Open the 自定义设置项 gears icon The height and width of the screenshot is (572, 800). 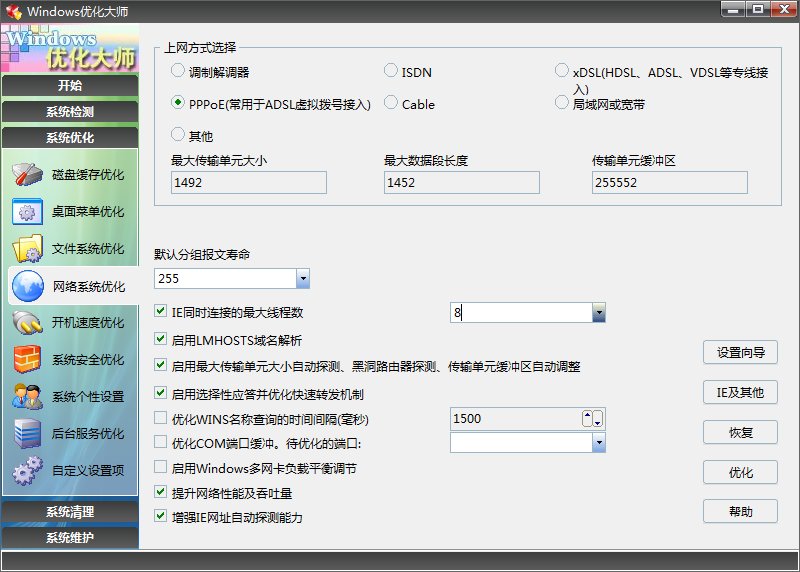tap(28, 470)
